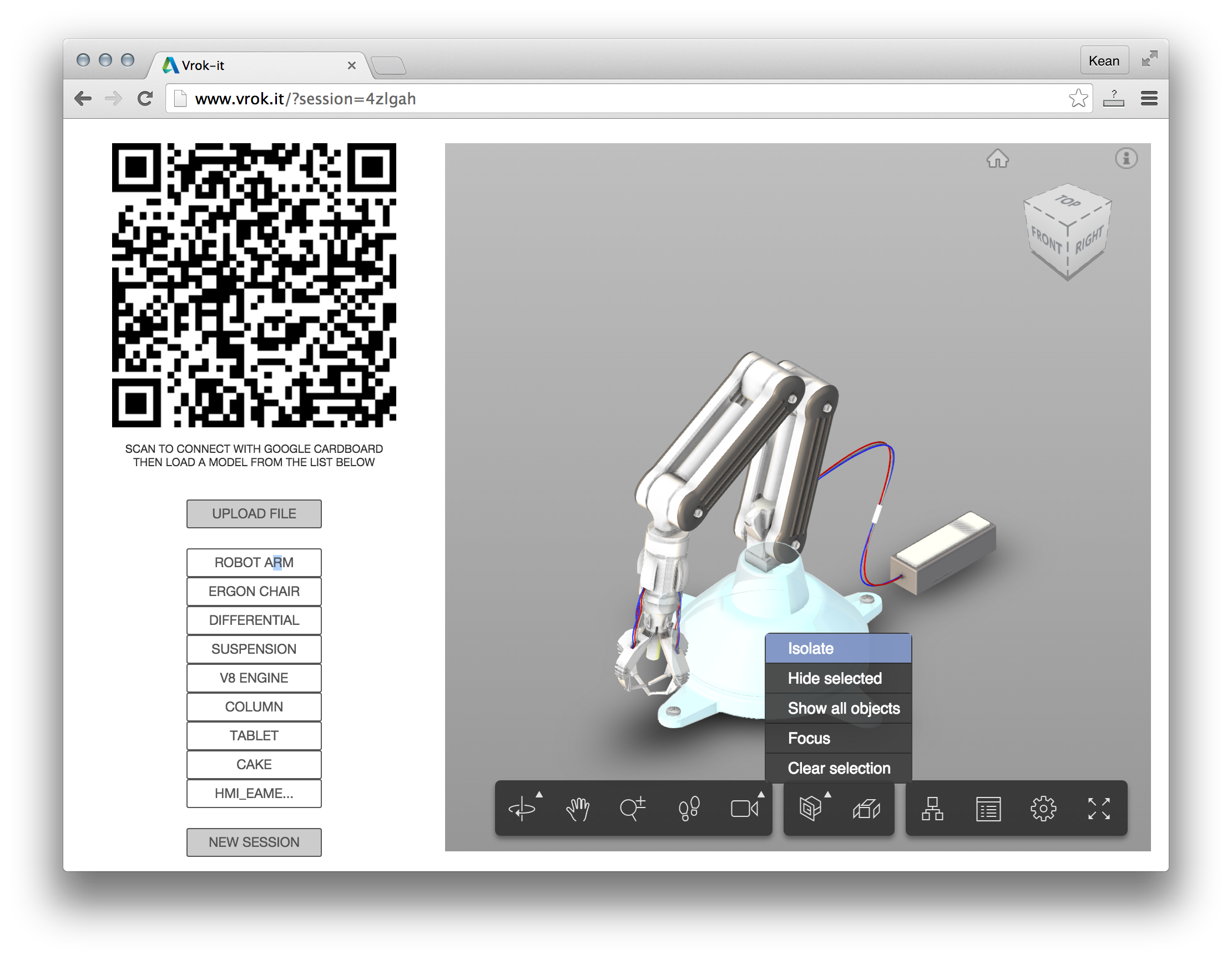Open the Model Browser structure icon
Screen dimensions: 1232x959
click(x=932, y=809)
